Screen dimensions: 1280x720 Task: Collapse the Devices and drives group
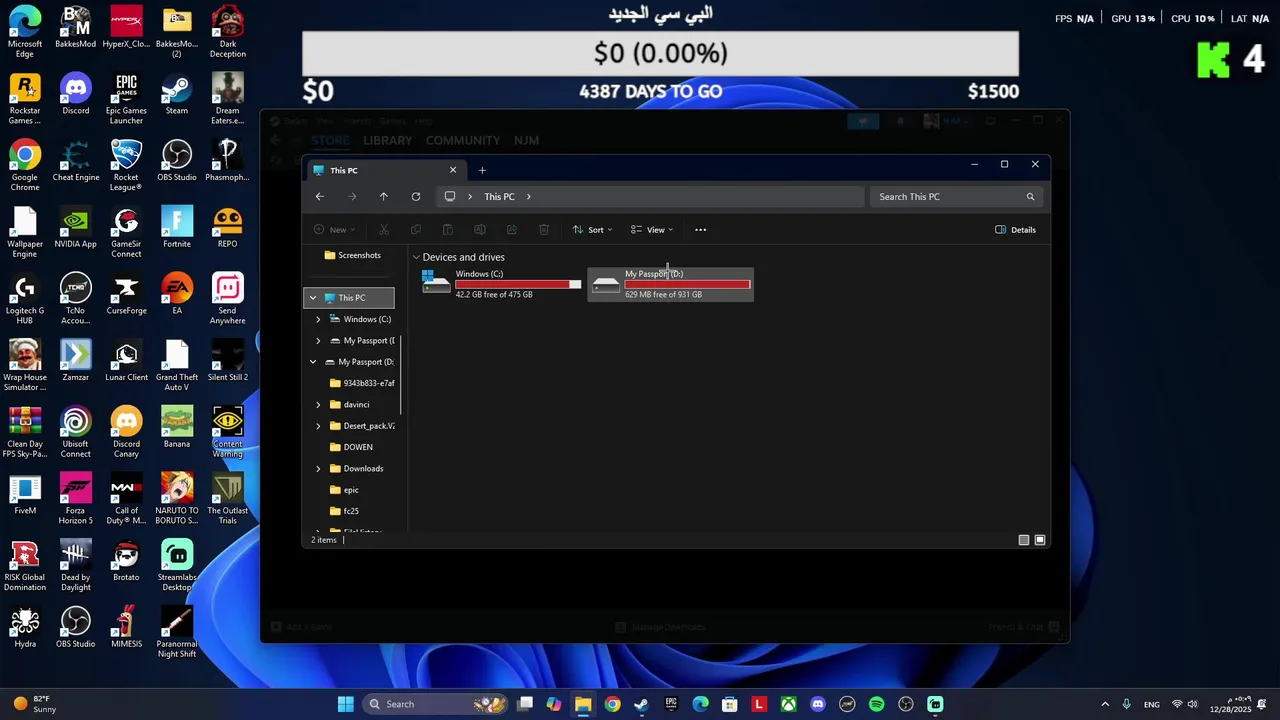pos(416,257)
